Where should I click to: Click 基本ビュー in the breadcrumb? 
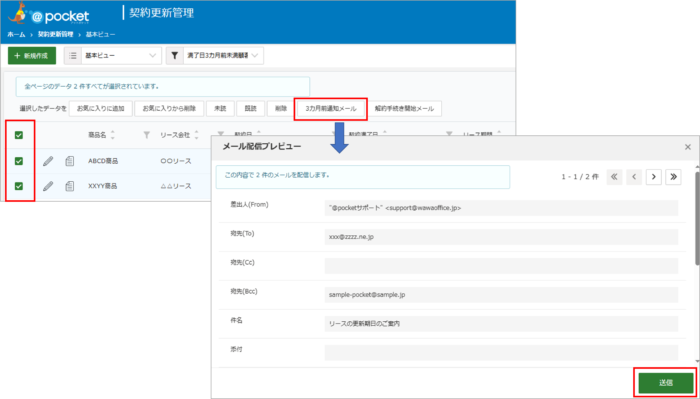coord(100,34)
